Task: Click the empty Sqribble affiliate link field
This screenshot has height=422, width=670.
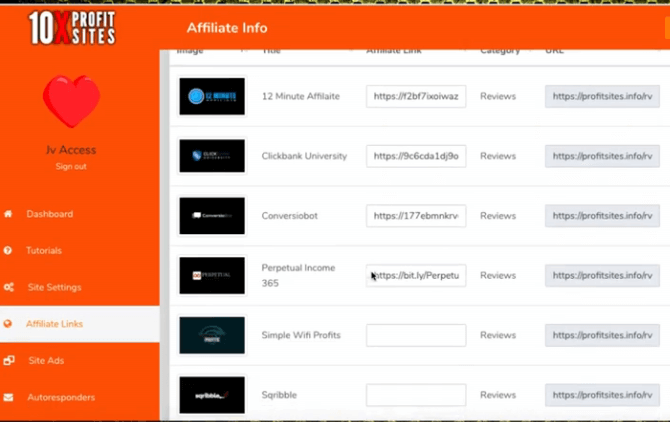Action: (416, 395)
